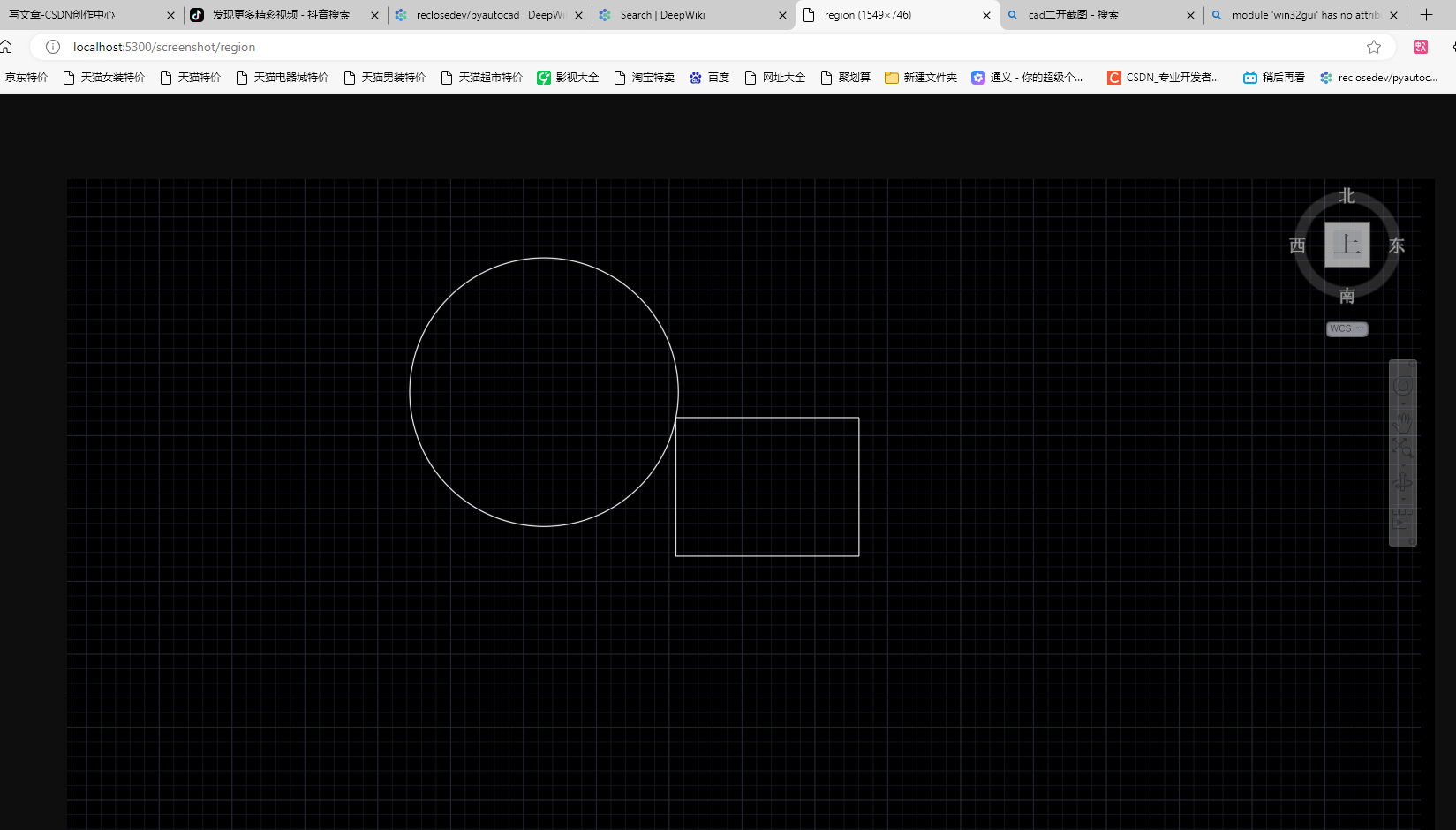Screen dimensions: 1456x830
Task: Expand the Zoom tool options arrow
Action: (x=1403, y=465)
